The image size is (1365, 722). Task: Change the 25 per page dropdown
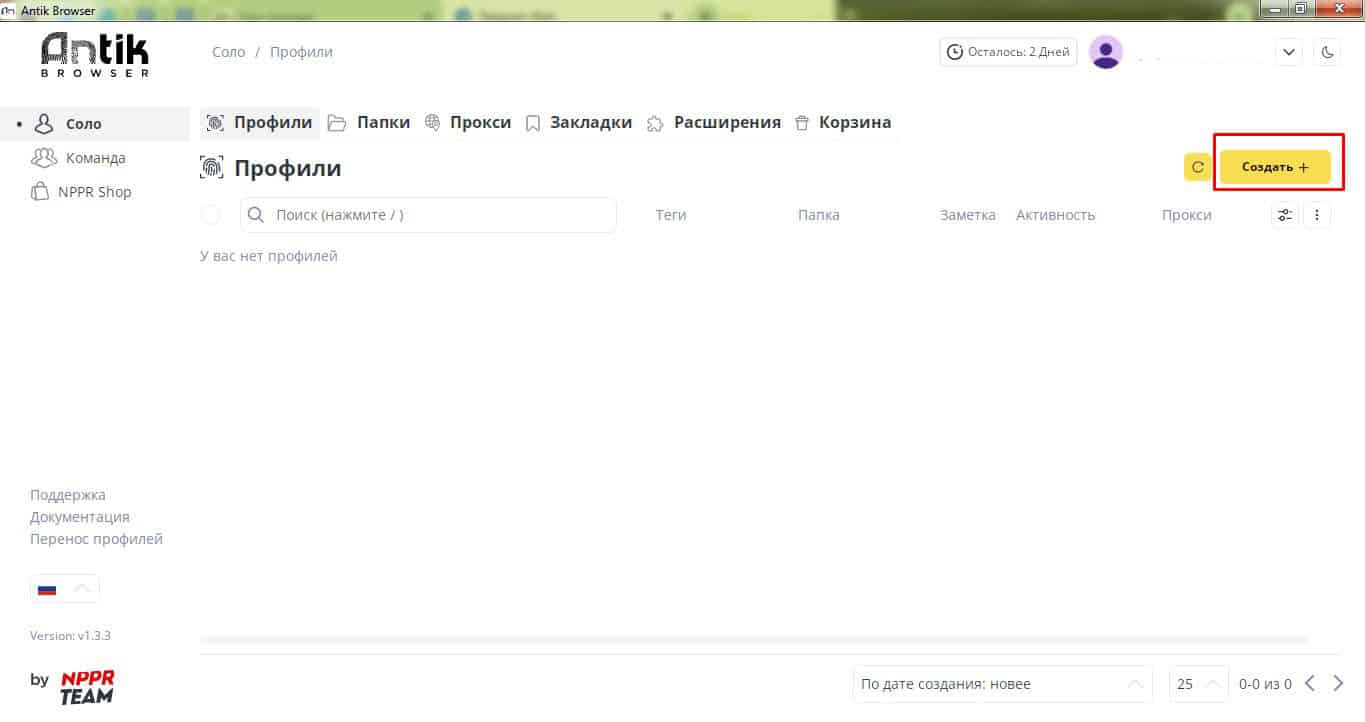click(1198, 684)
